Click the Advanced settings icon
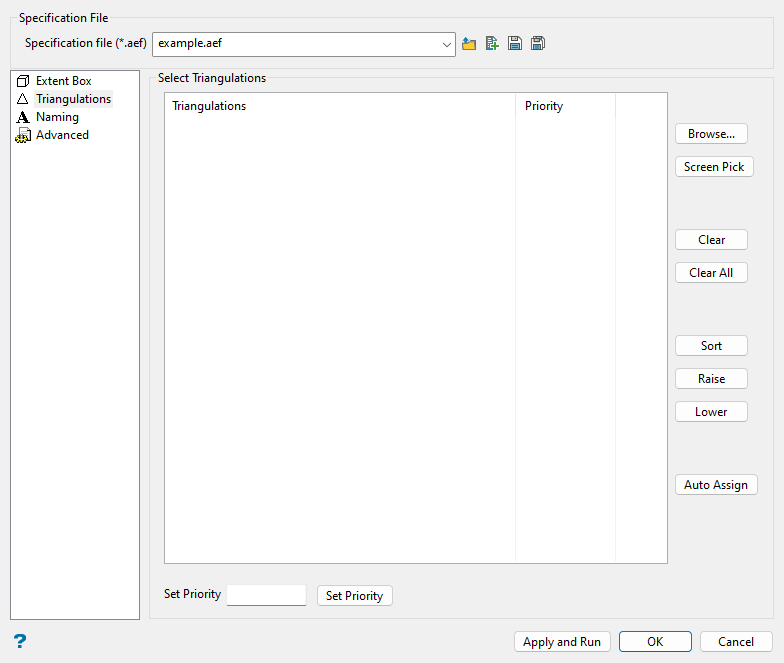This screenshot has width=784, height=663. (x=23, y=135)
